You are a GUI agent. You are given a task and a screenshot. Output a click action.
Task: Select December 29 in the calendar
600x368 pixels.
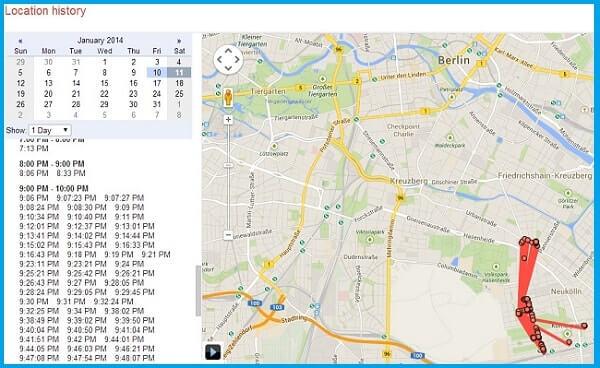[x=20, y=62]
